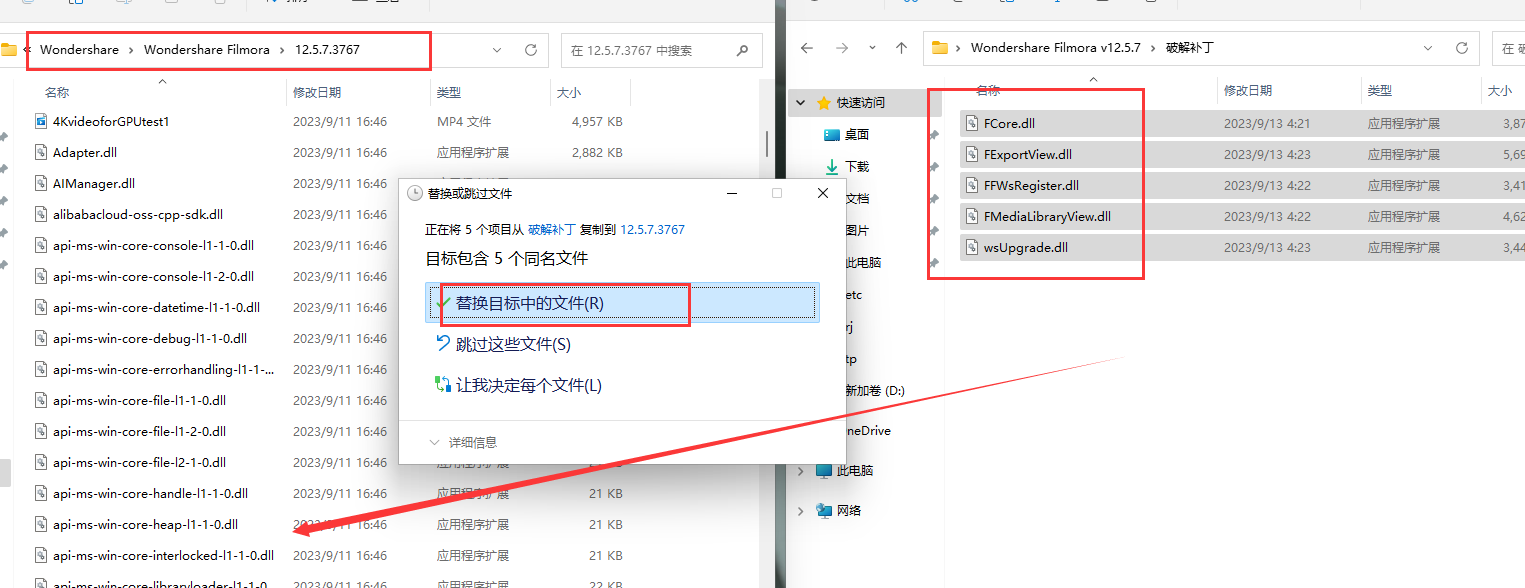Click the wsUpgrade.dll file icon
The height and width of the screenshot is (588, 1525).
972,247
